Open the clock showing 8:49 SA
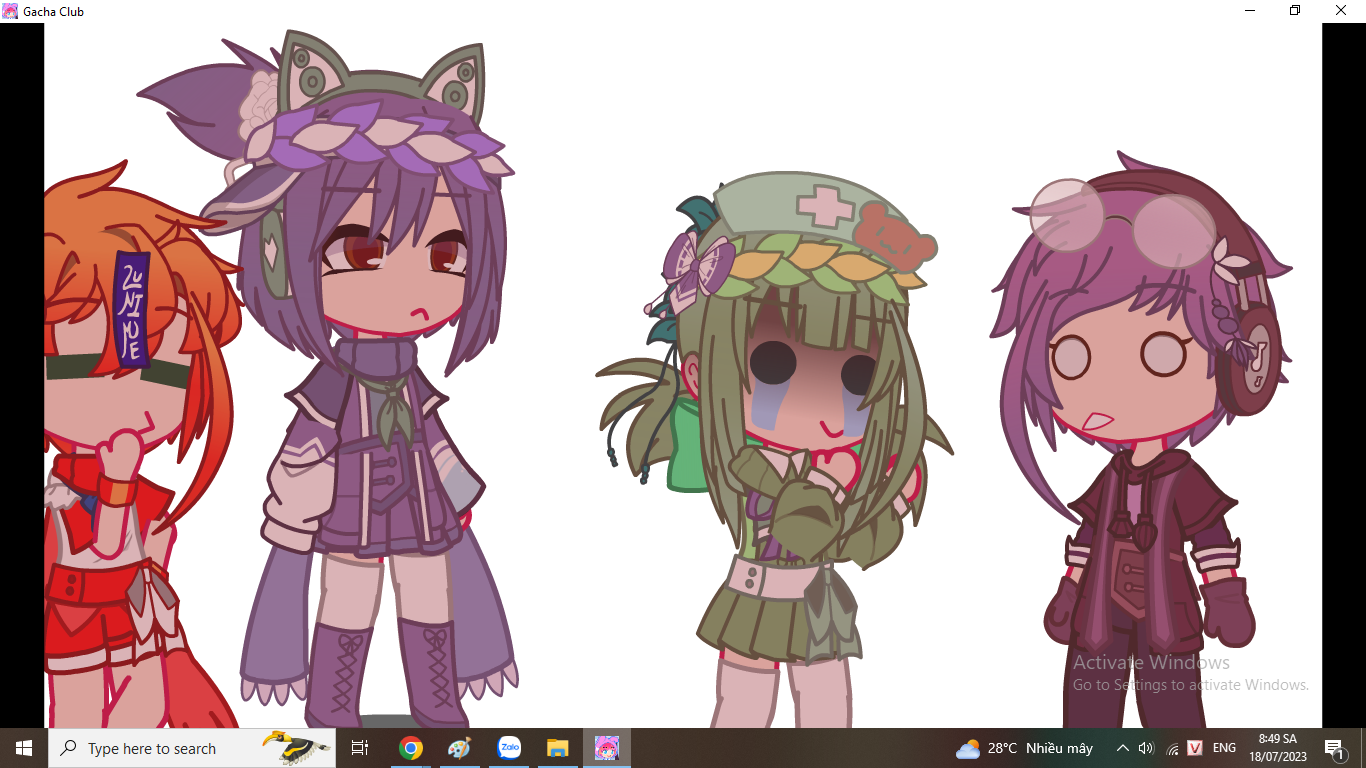The height and width of the screenshot is (768, 1366). 1277,748
